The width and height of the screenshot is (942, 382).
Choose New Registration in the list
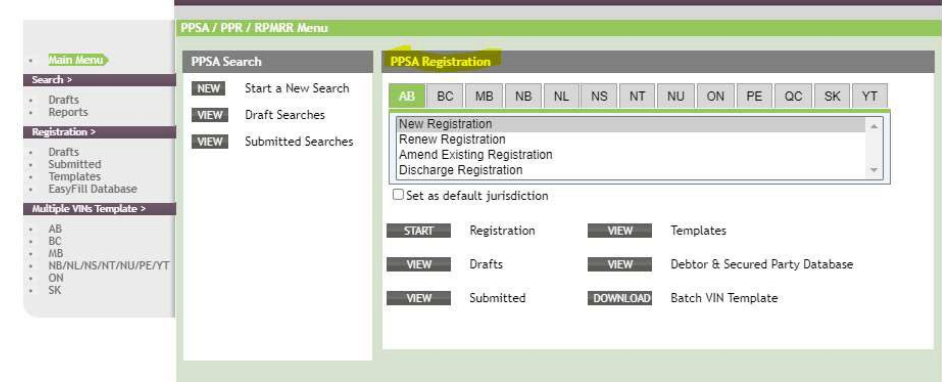click(x=631, y=124)
